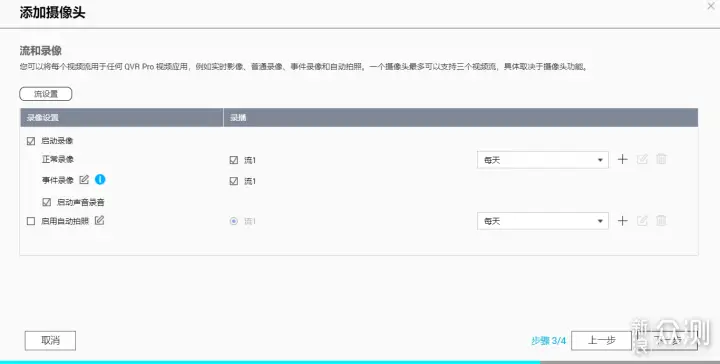This screenshot has height=364, width=720.
Task: Click the 取消 button
Action: (x=50, y=341)
